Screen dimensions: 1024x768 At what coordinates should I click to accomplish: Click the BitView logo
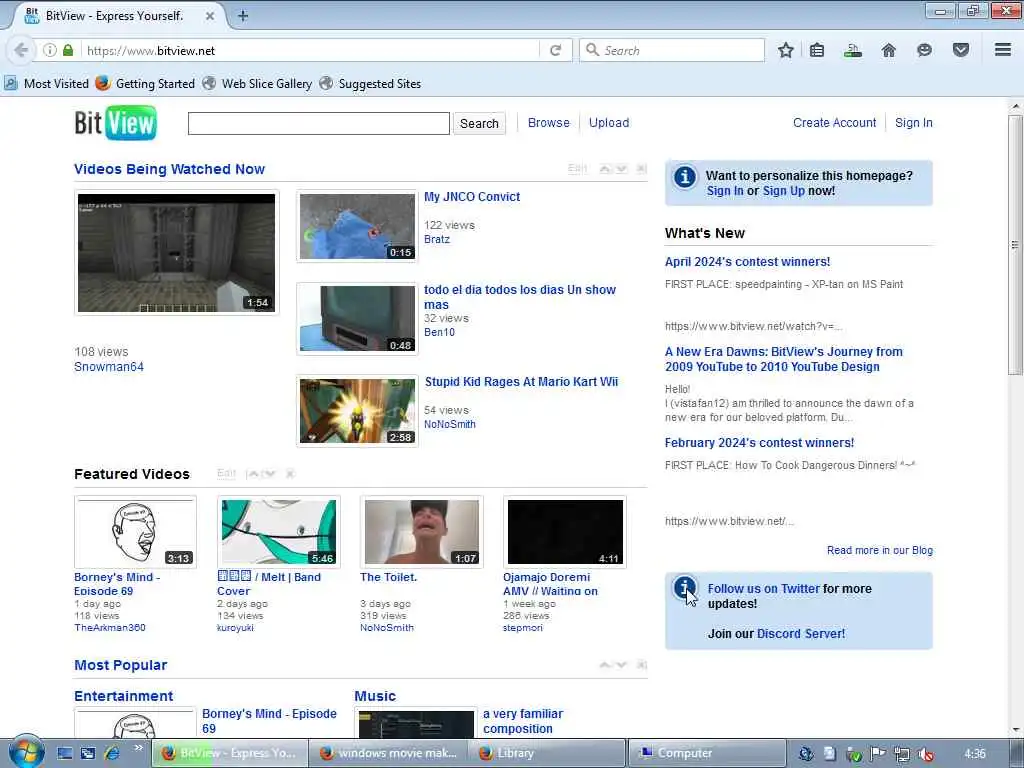pos(116,123)
